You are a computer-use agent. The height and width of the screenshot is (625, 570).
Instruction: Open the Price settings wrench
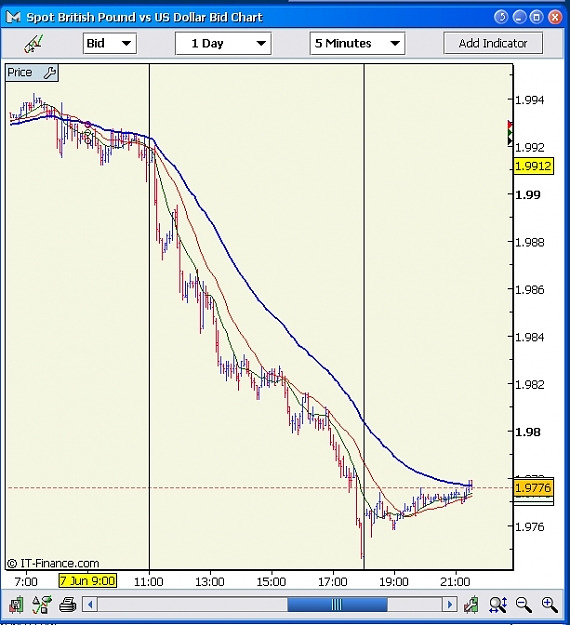click(50, 73)
